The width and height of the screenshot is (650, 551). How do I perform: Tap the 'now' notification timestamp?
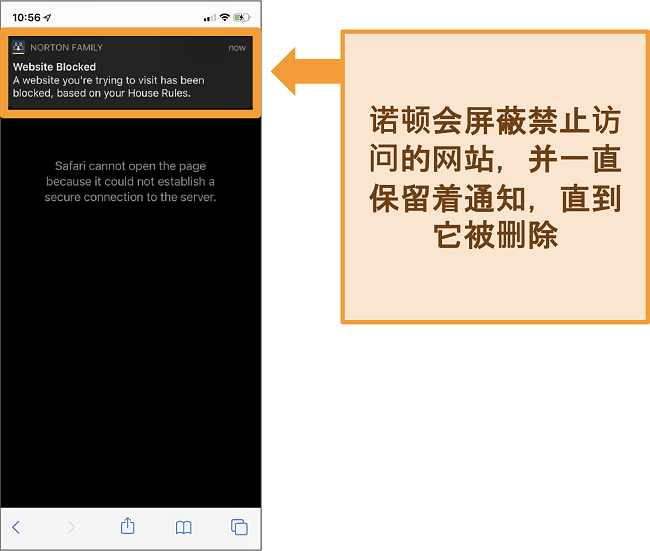click(x=237, y=48)
